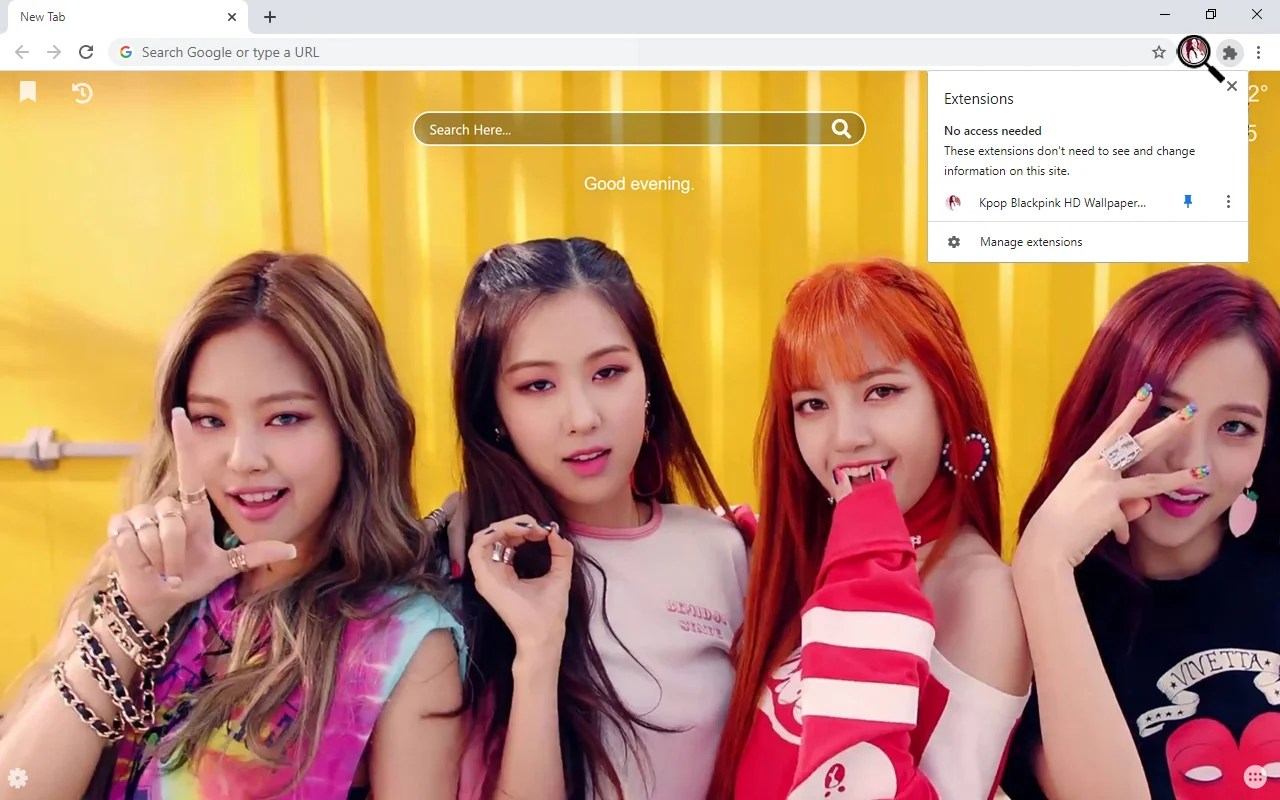Click the Google logo inside the address bar
The image size is (1280, 800).
coord(125,51)
